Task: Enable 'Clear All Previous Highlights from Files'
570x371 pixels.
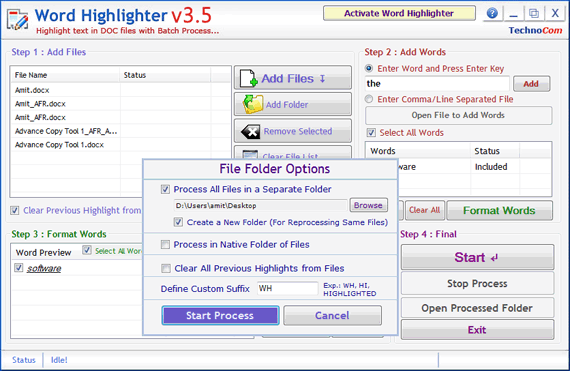Action: coord(166,269)
